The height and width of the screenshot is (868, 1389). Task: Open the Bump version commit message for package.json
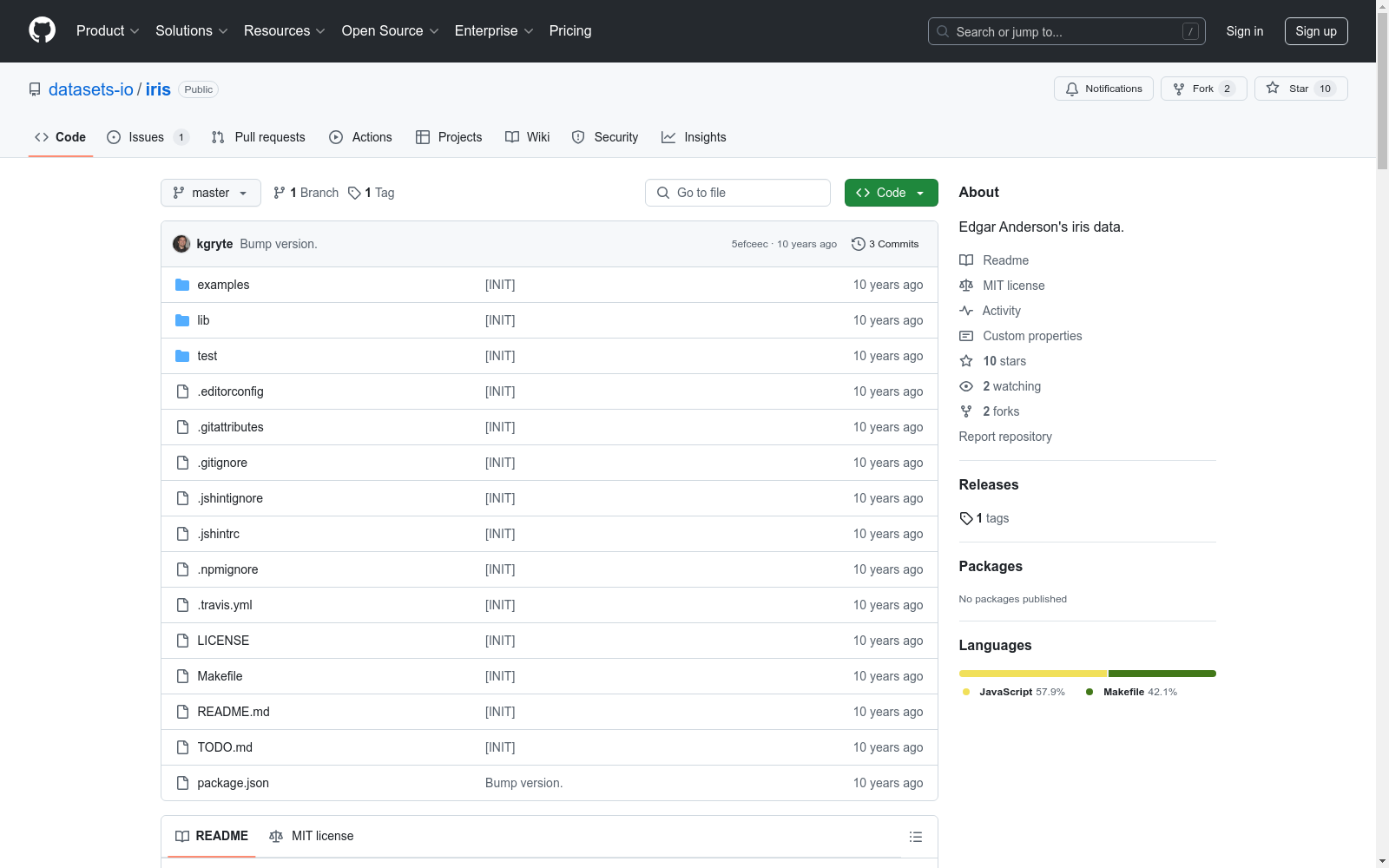(523, 783)
